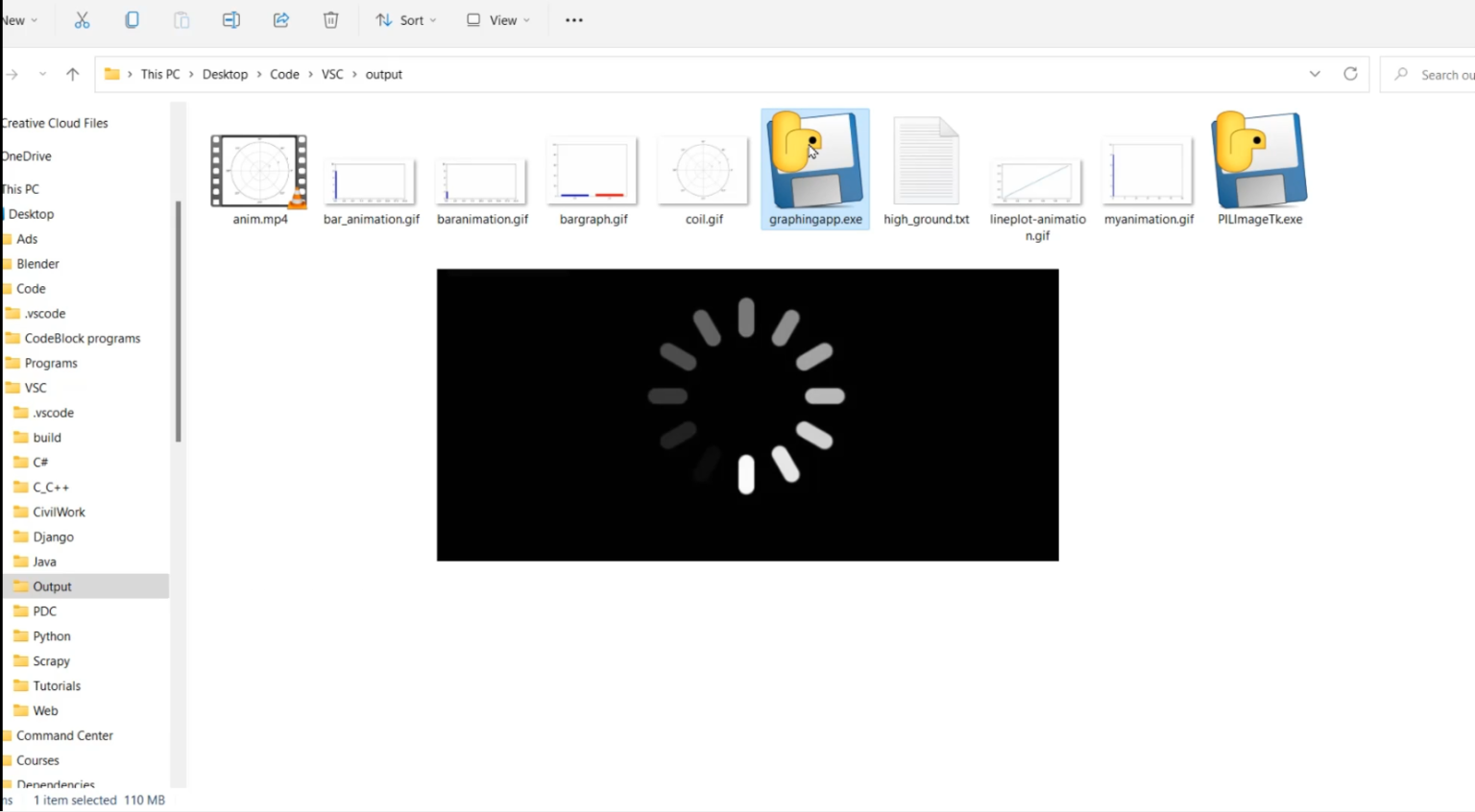1475x812 pixels.
Task: Navigate to This PC via the breadcrumb
Action: (160, 74)
